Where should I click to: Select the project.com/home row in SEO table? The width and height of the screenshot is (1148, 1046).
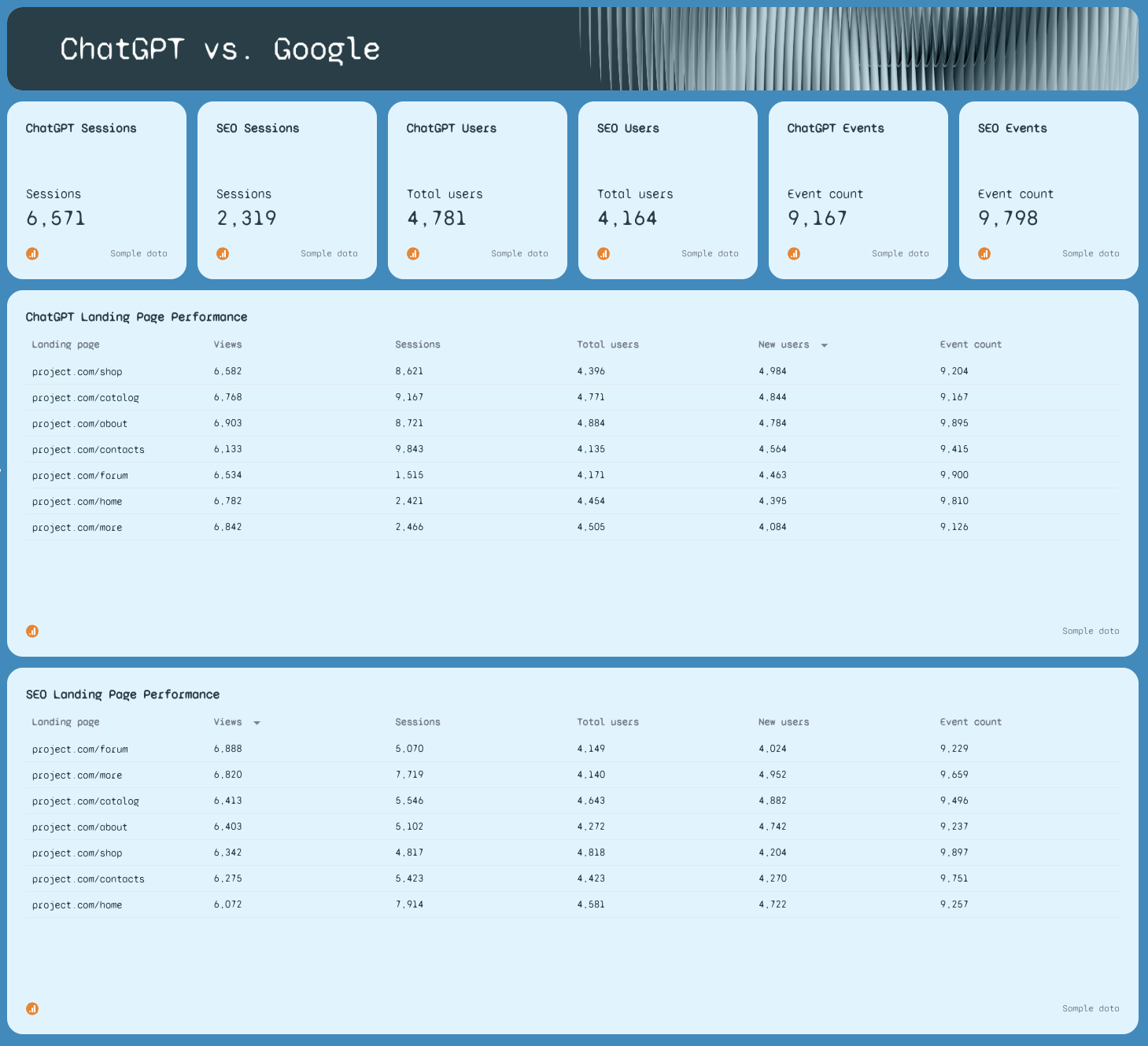point(76,904)
